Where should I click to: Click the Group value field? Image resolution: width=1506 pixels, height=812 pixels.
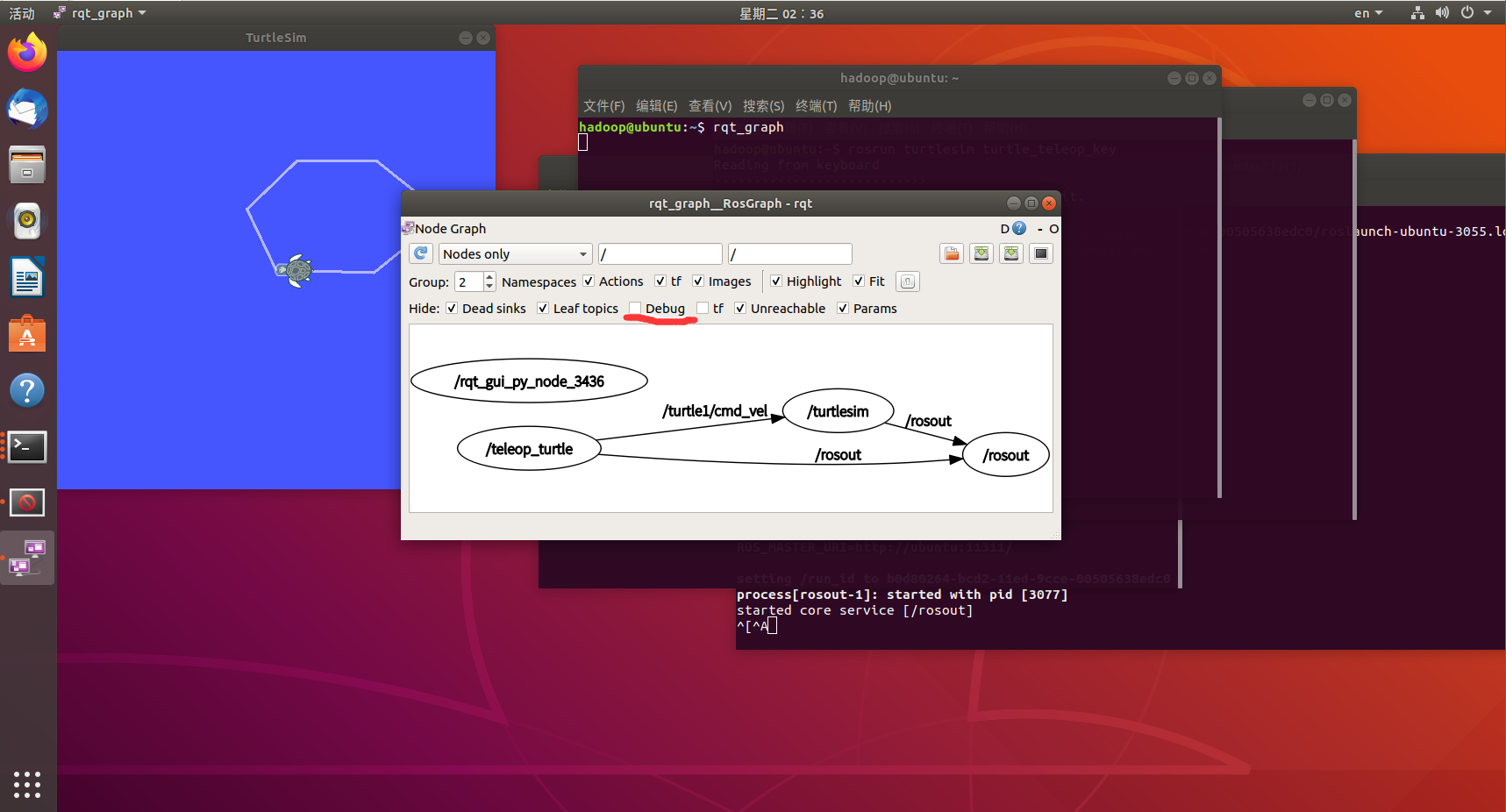[x=469, y=281]
